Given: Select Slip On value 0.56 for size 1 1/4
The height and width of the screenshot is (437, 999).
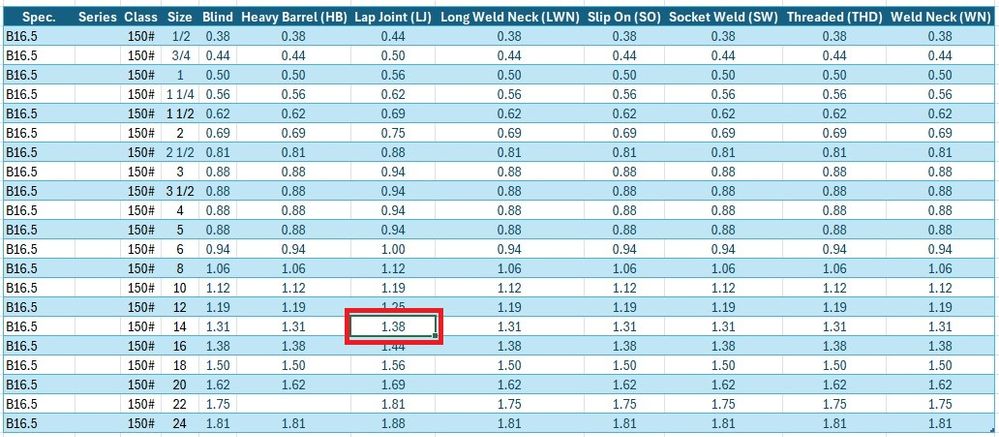Looking at the screenshot, I should point(624,95).
